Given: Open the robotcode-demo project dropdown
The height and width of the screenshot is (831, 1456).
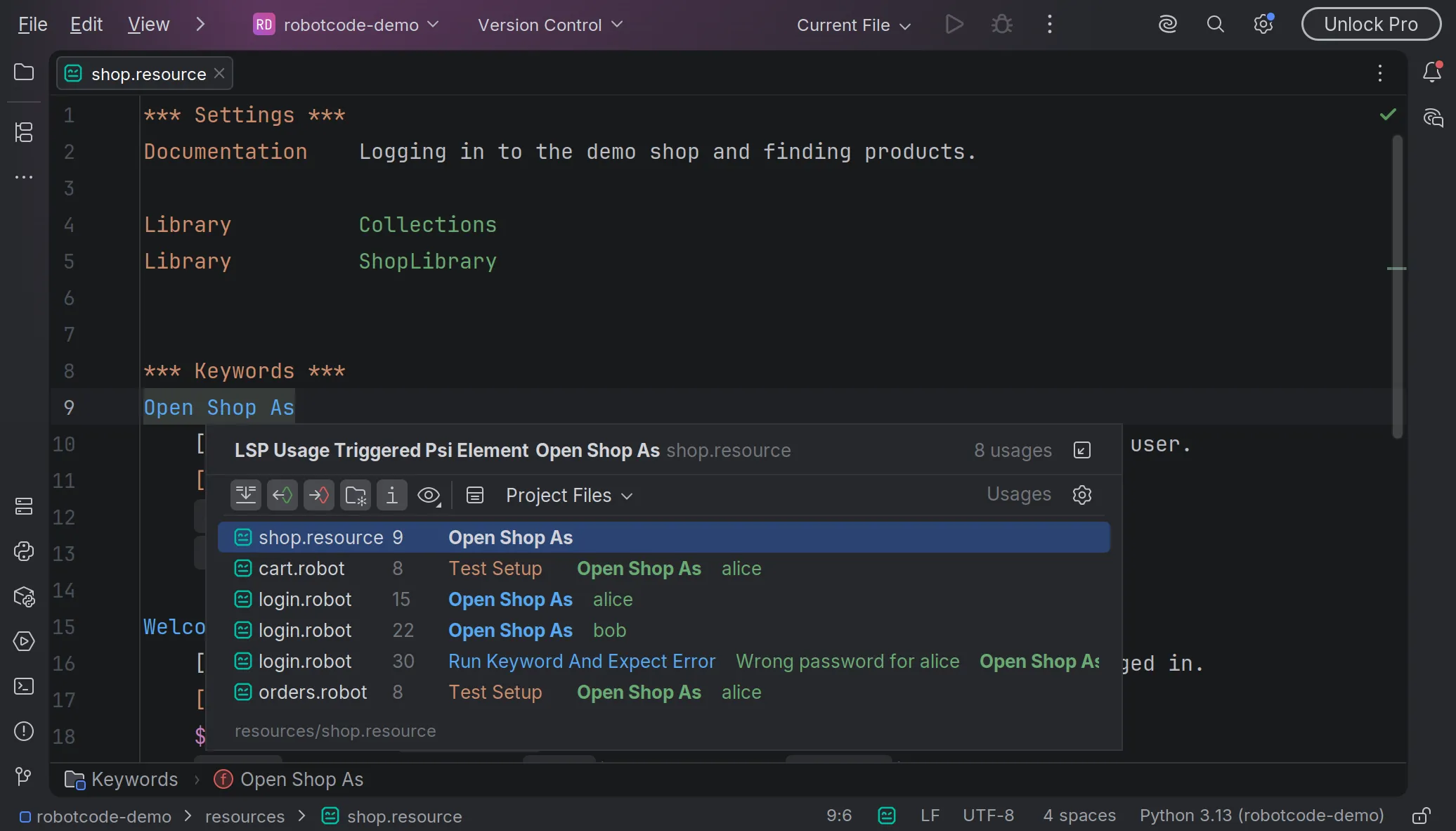Looking at the screenshot, I should pyautogui.click(x=346, y=25).
